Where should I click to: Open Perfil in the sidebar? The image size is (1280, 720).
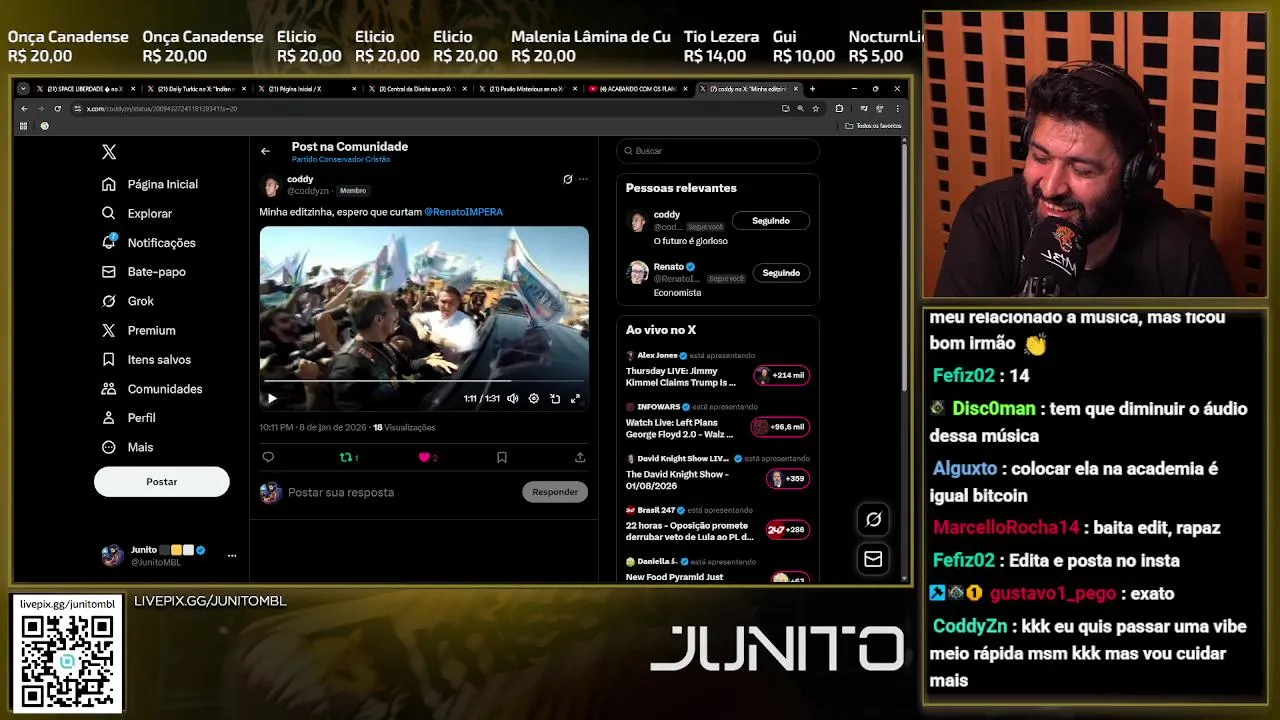[x=128, y=417]
